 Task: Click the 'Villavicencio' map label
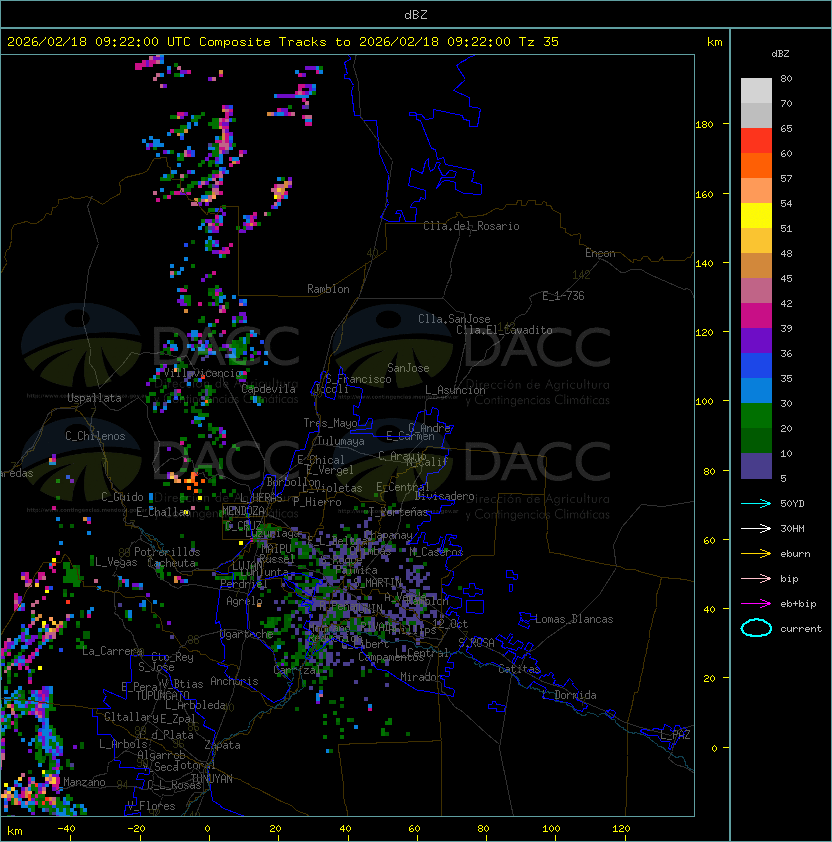click(x=202, y=373)
